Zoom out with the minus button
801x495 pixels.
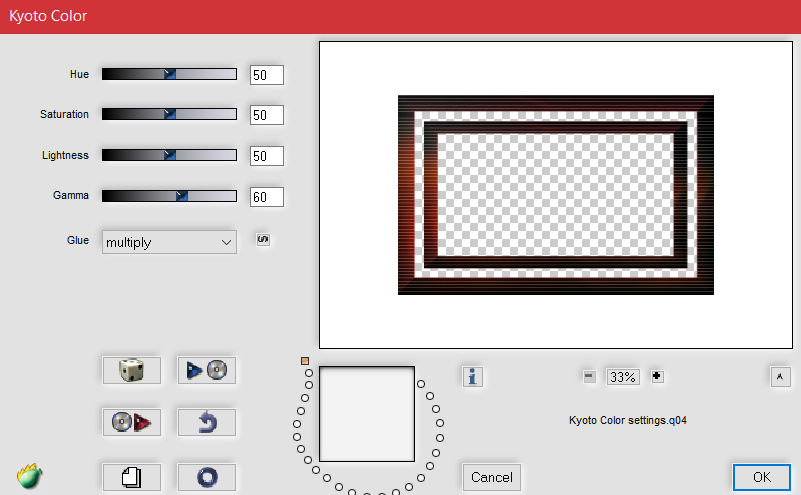click(589, 376)
